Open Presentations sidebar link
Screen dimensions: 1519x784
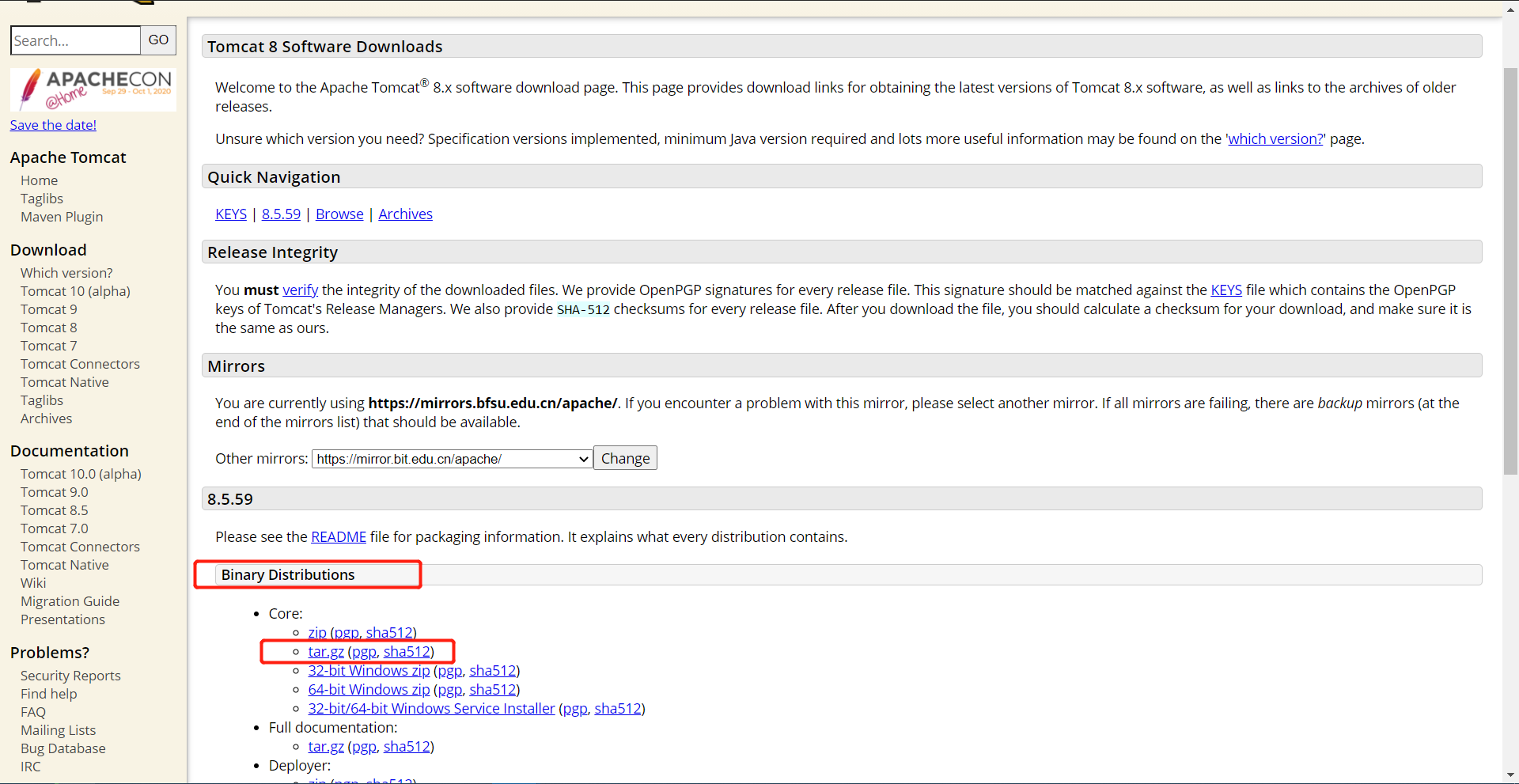click(x=63, y=619)
